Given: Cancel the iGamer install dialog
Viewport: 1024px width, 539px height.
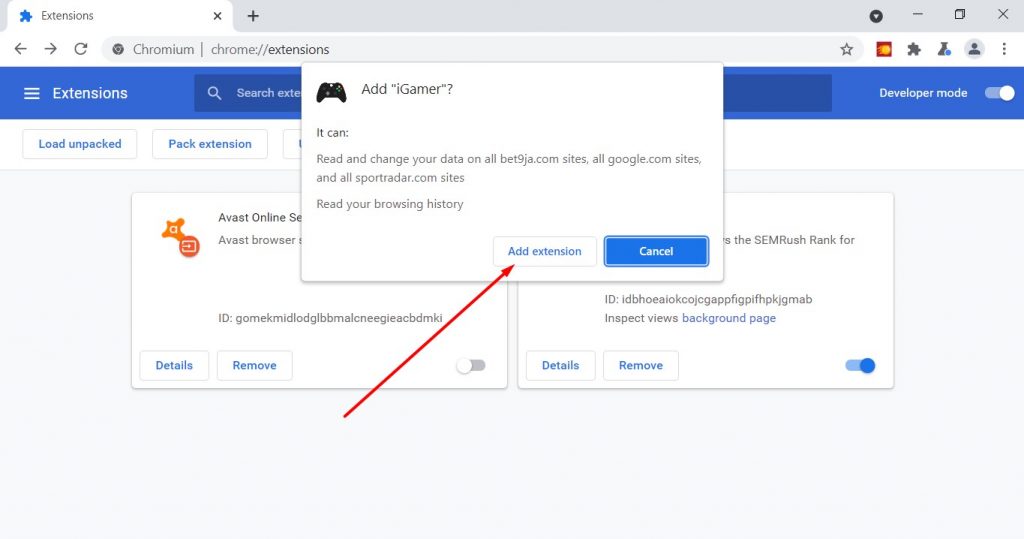Looking at the screenshot, I should click(656, 251).
